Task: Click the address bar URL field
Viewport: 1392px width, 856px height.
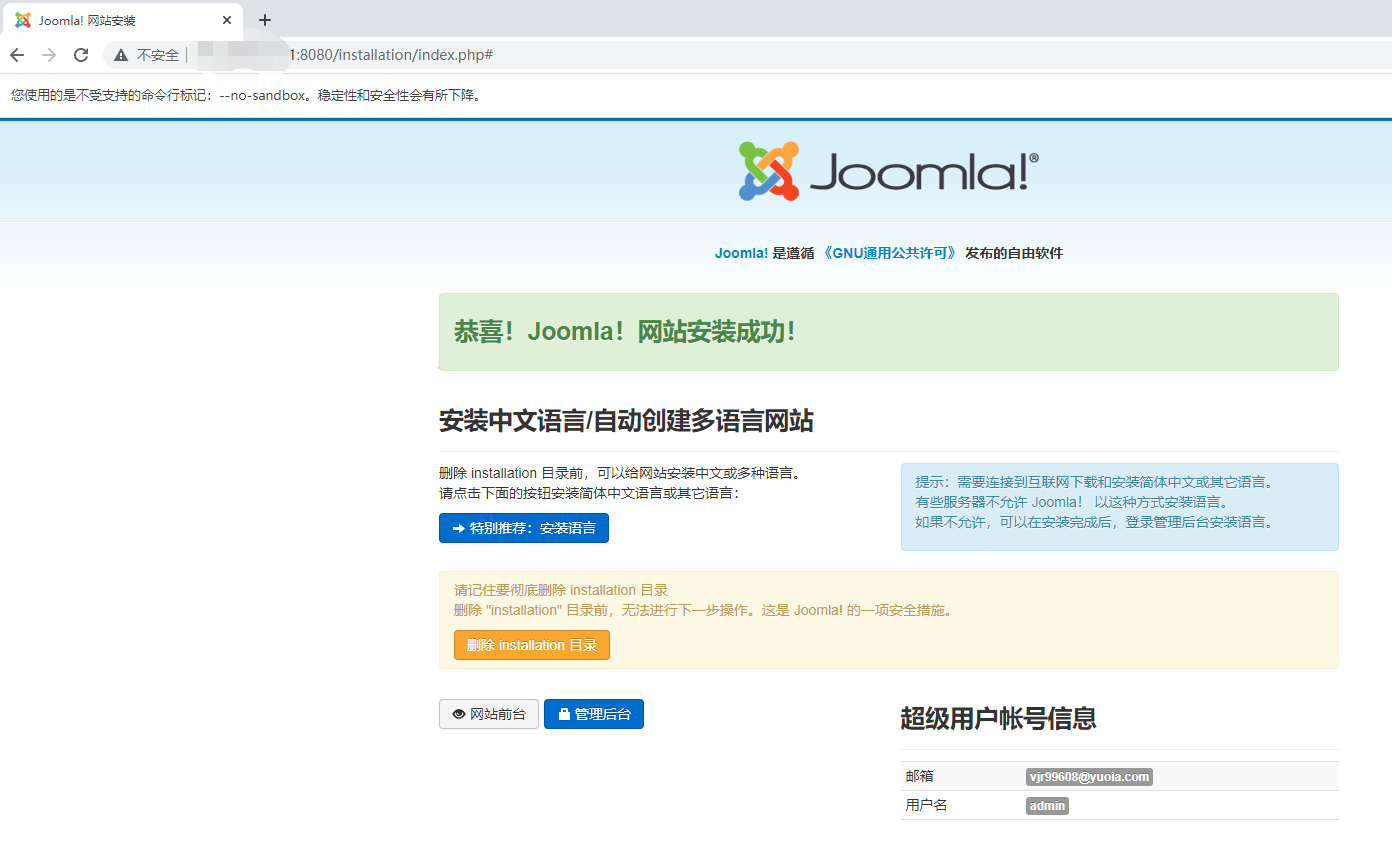Action: click(400, 55)
